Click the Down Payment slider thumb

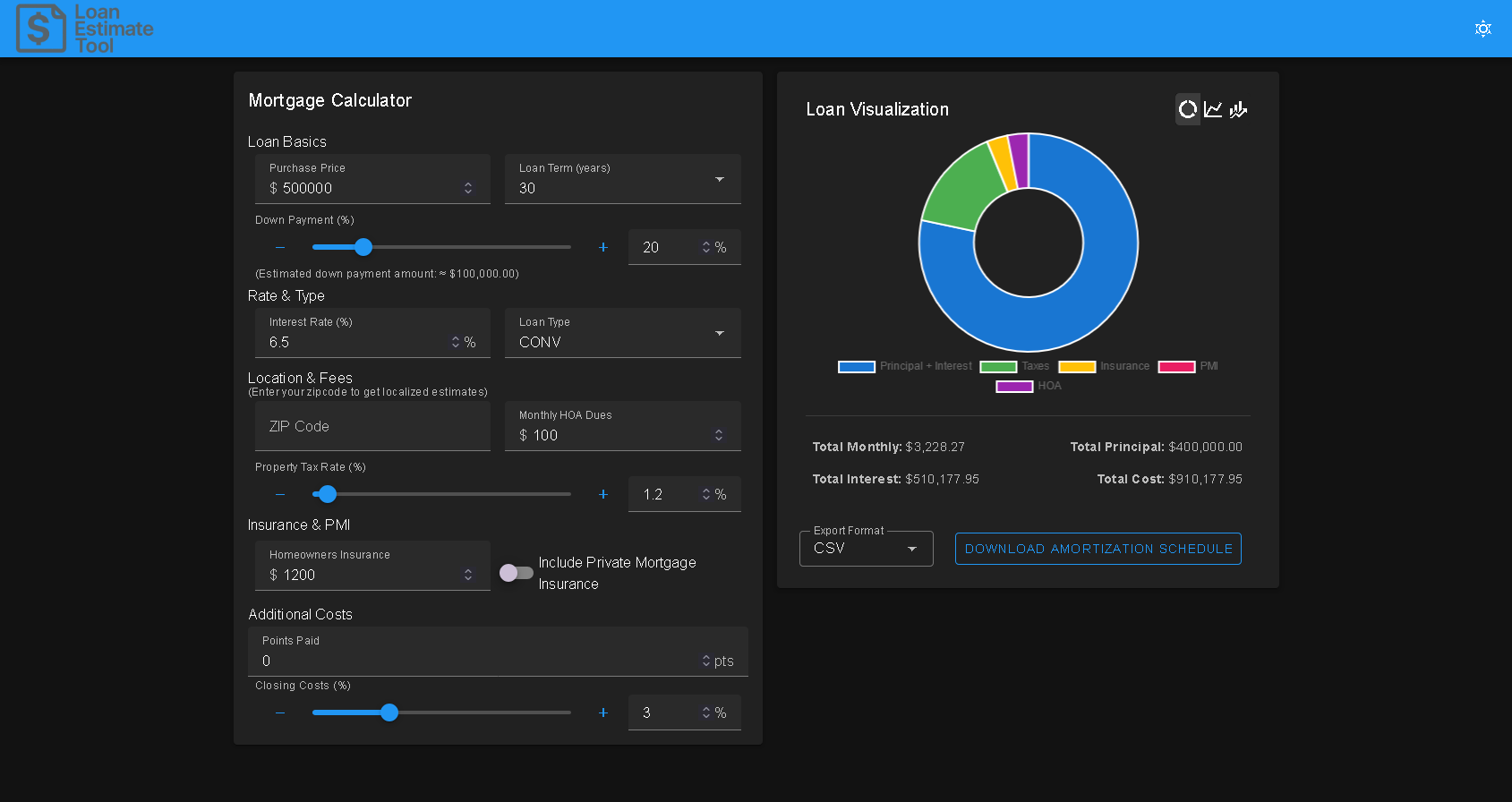pos(363,247)
